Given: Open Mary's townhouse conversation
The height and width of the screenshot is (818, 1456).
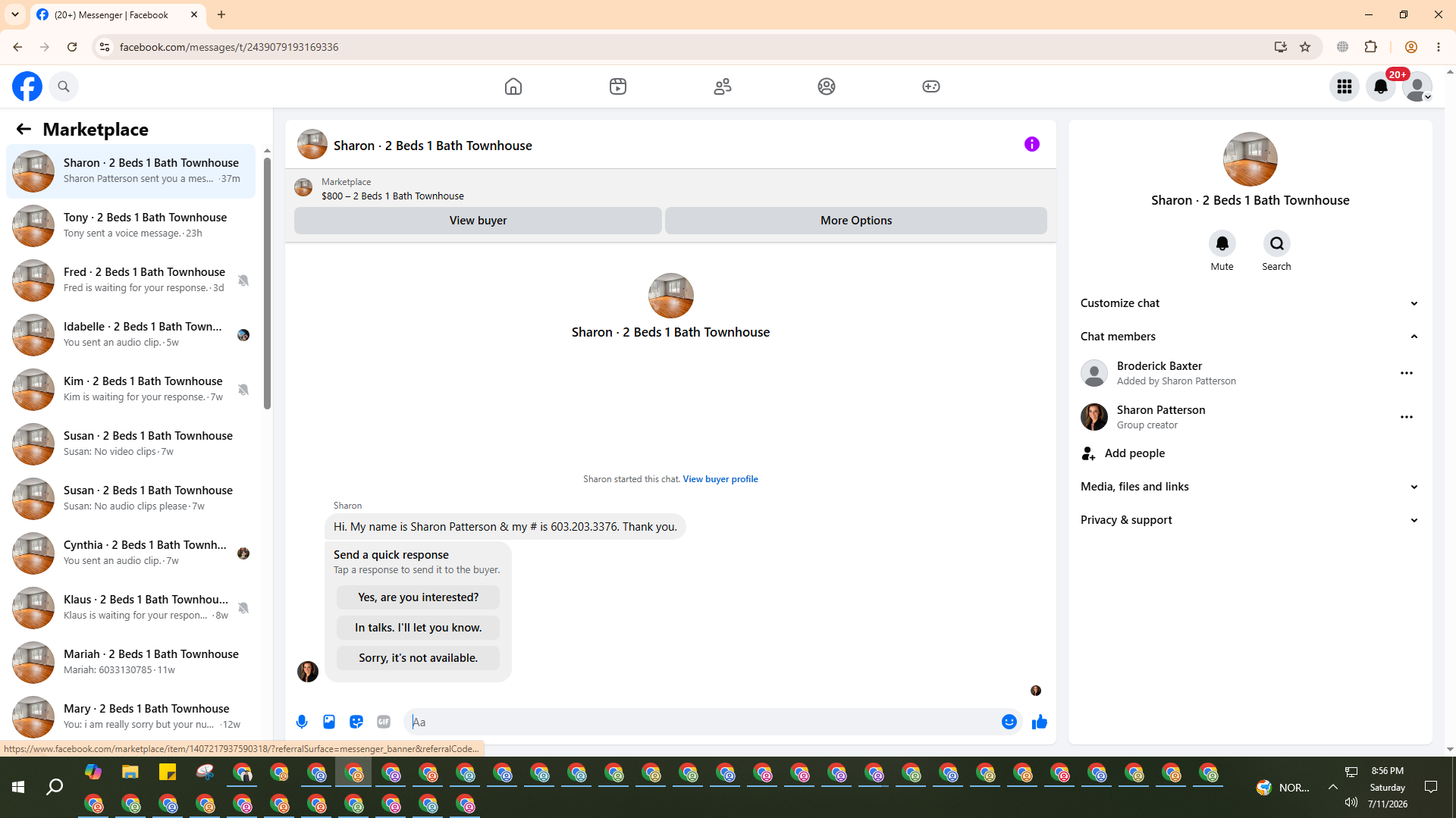Looking at the screenshot, I should [x=130, y=716].
